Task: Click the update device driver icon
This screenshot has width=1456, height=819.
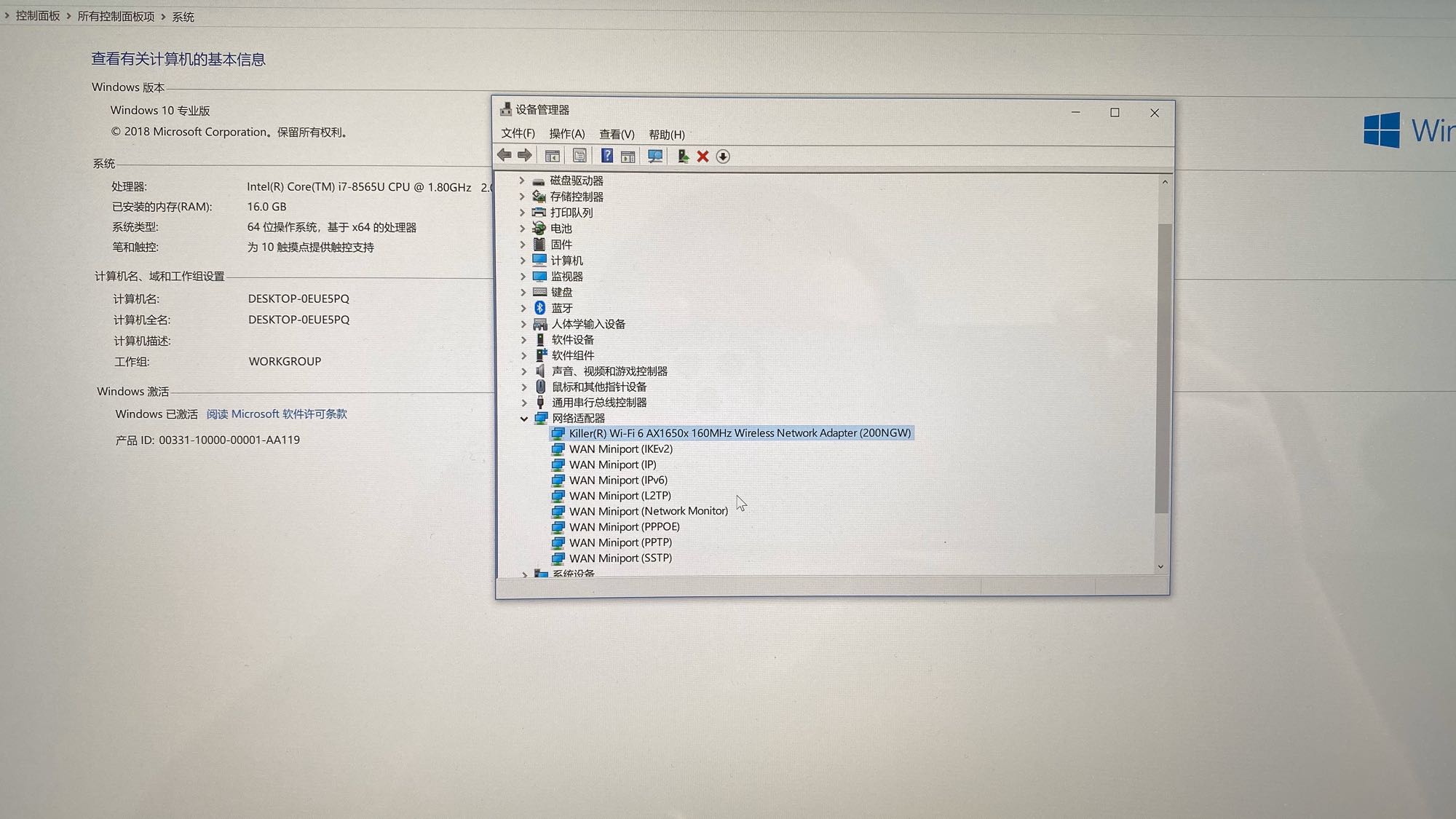Action: point(683,157)
